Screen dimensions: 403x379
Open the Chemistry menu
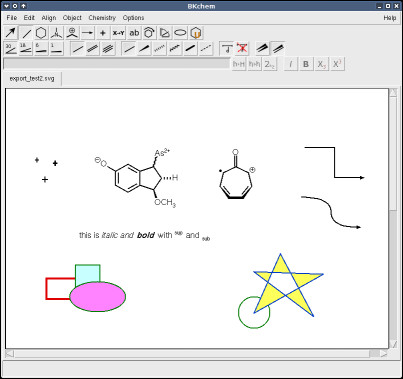102,18
